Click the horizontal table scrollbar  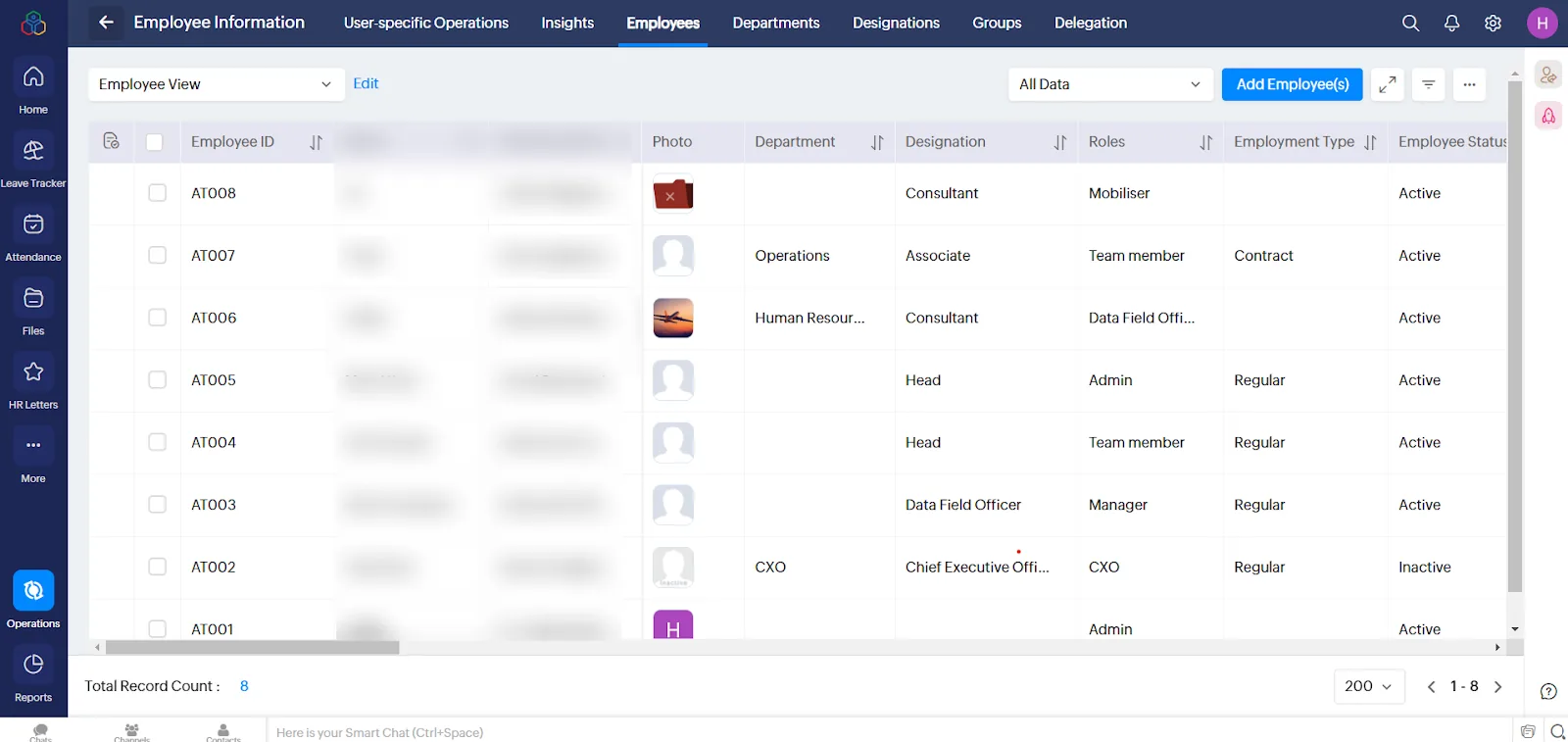point(253,648)
